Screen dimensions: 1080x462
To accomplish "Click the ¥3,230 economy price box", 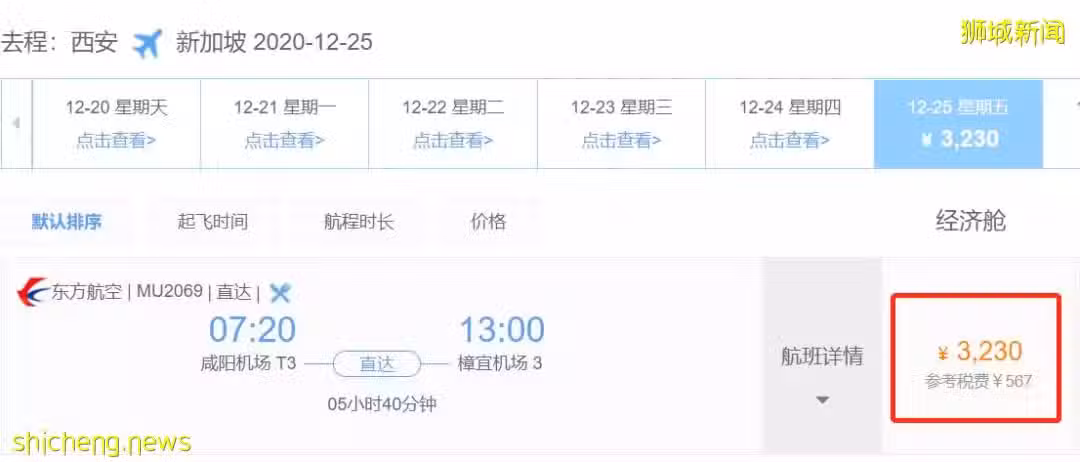I will pyautogui.click(x=976, y=357).
